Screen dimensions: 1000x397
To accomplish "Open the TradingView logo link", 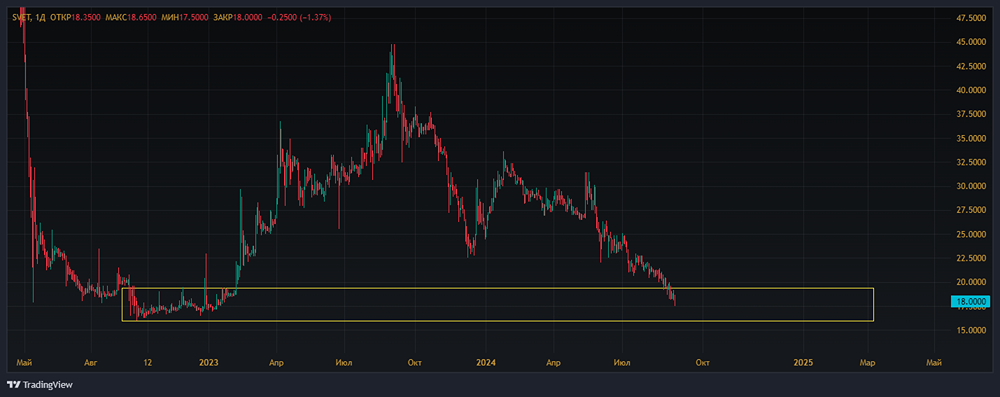I will click(x=40, y=385).
